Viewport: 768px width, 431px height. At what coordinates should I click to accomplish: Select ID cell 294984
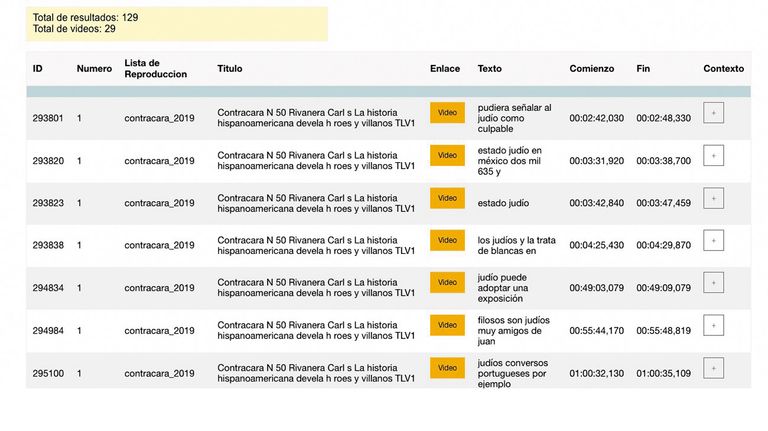[48, 331]
